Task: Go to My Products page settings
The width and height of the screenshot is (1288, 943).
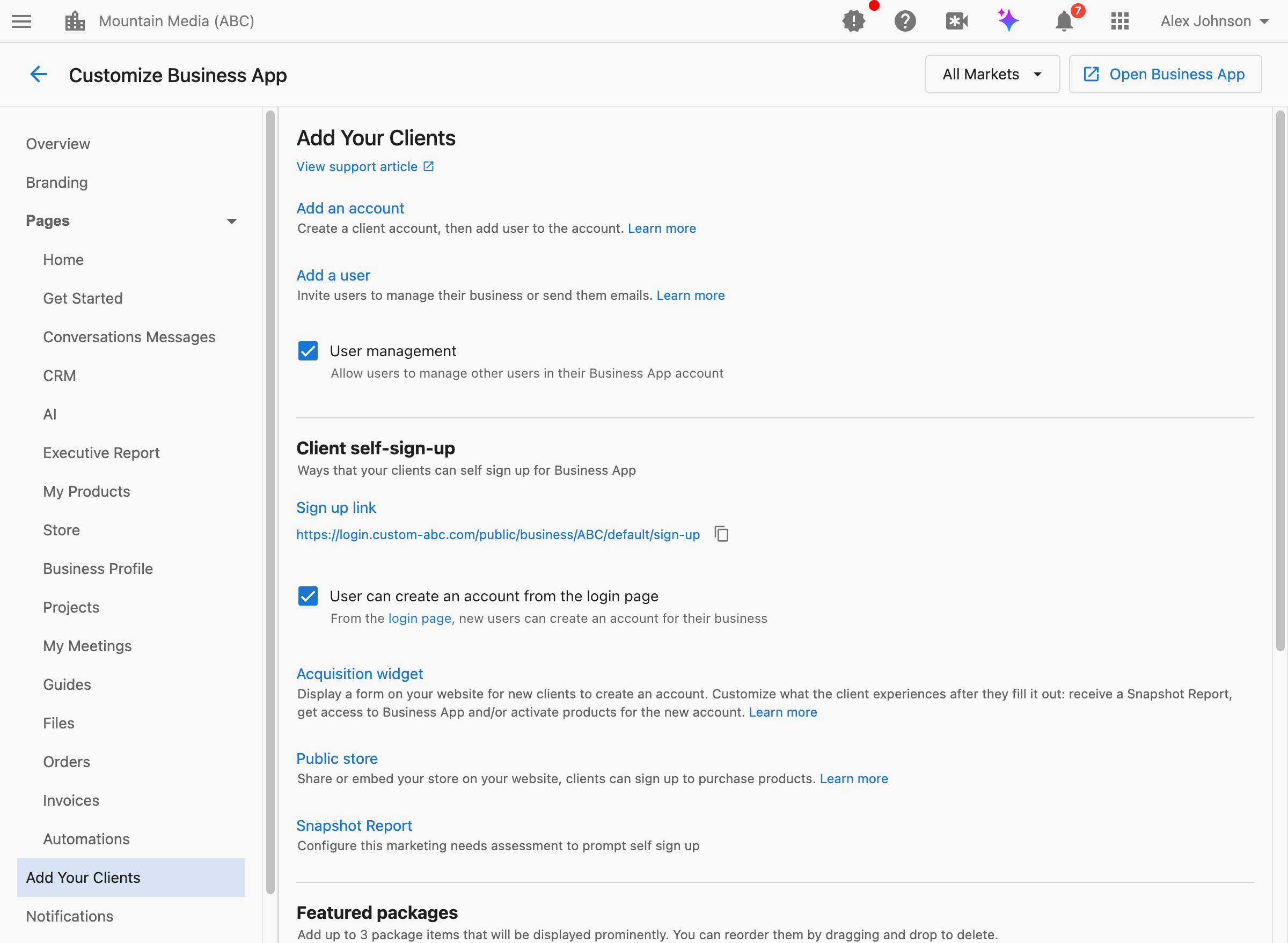Action: pos(86,491)
